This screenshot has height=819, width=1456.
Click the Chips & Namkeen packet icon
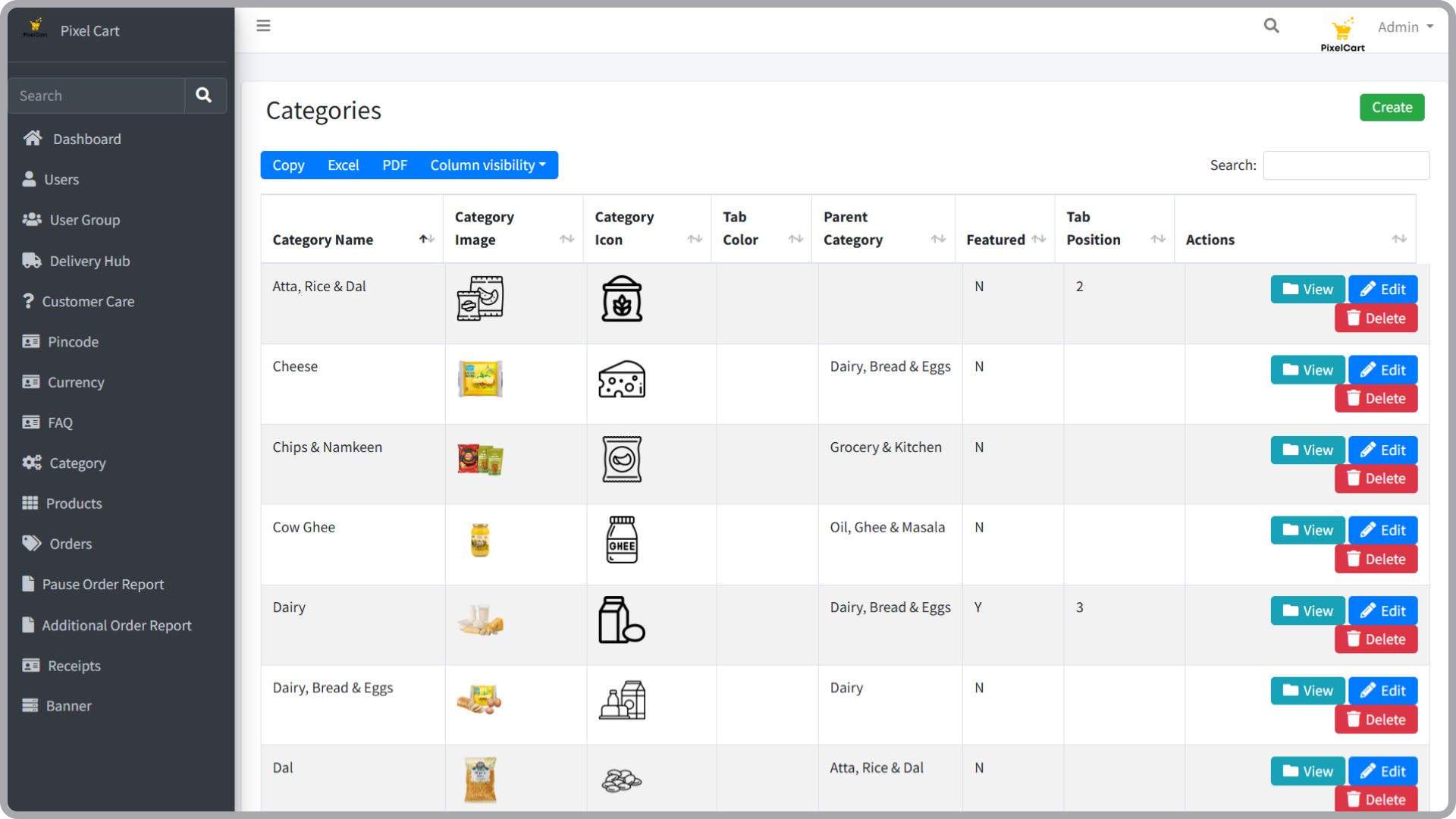tap(622, 460)
